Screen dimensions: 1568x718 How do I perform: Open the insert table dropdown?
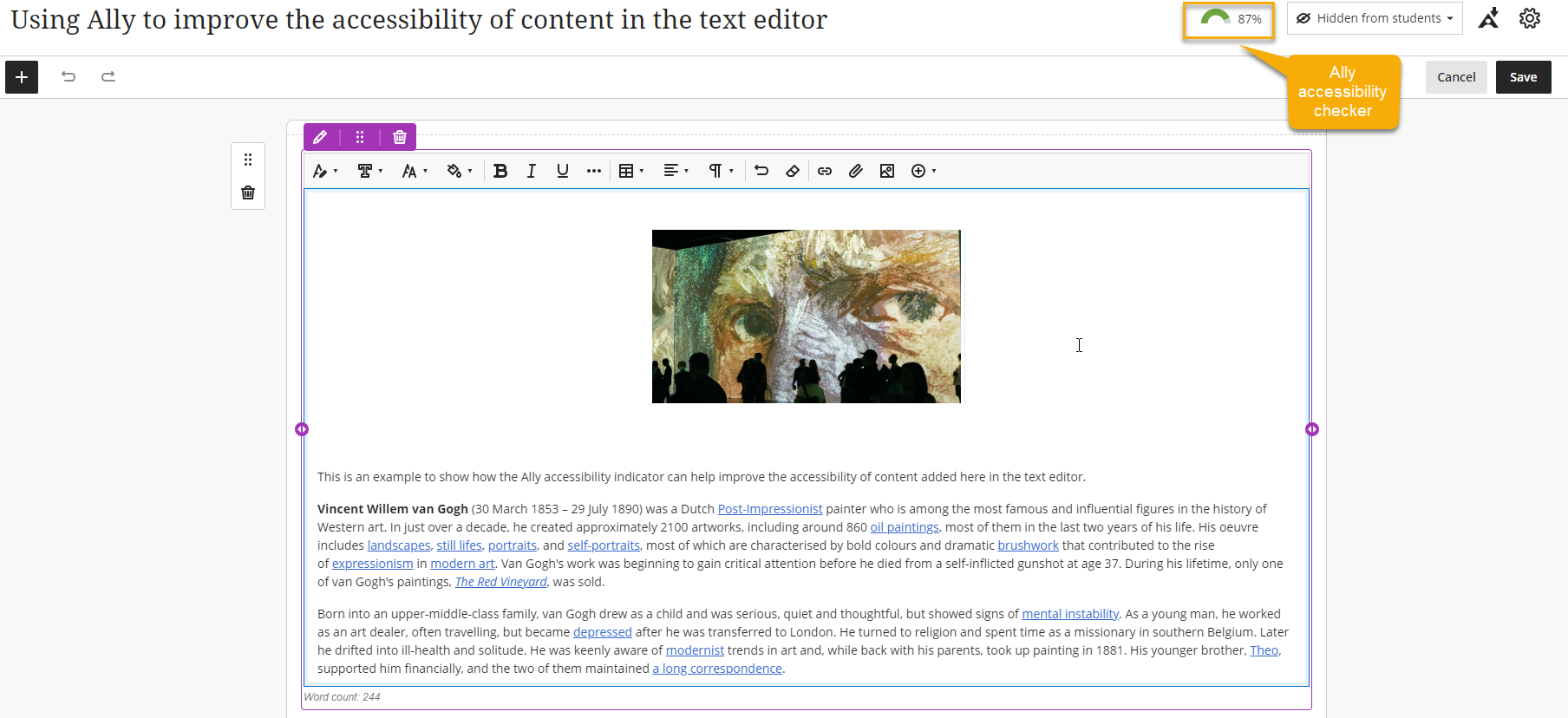tap(631, 171)
